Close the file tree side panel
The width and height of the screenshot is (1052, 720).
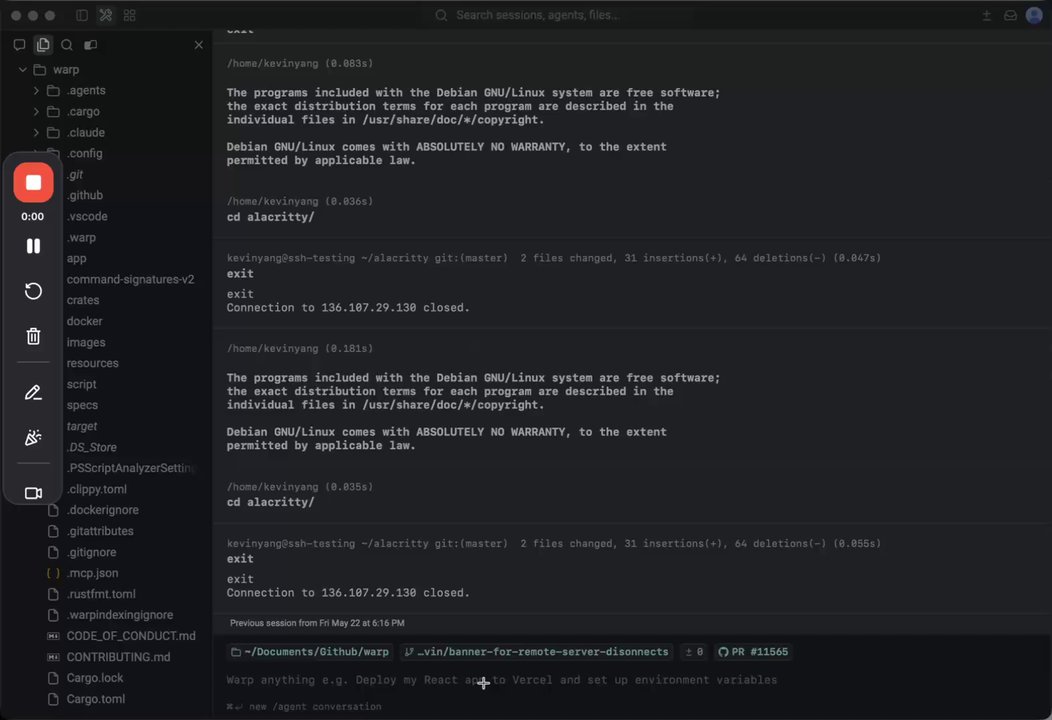tap(199, 45)
